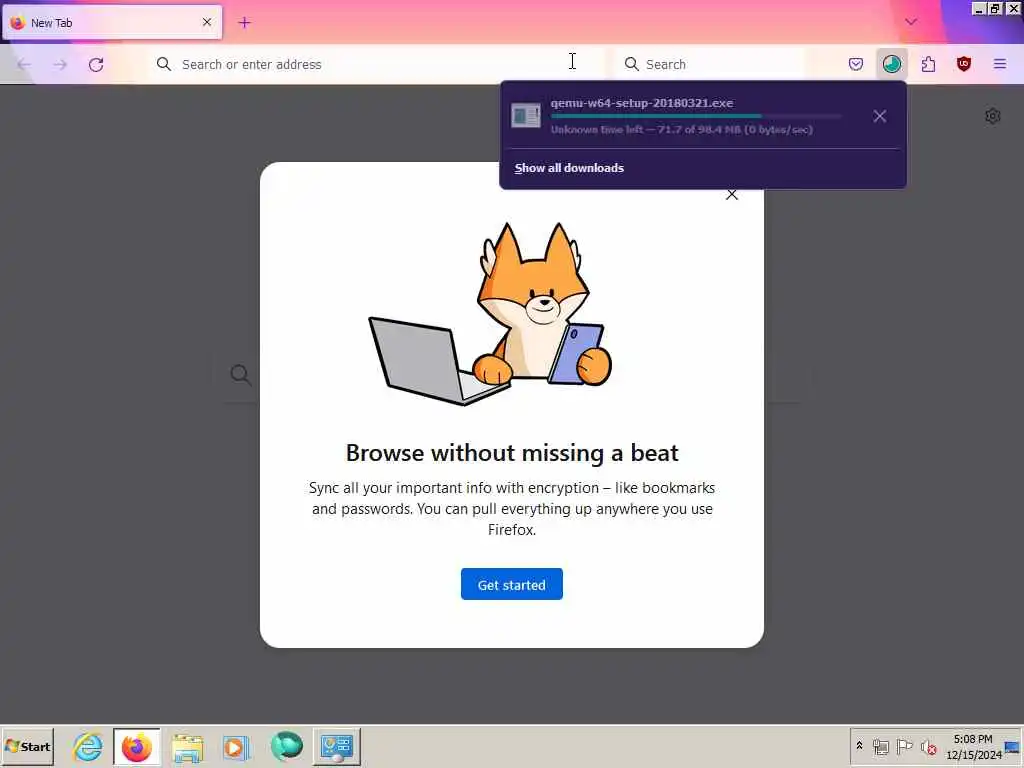Click the green globe taskbar icon
Screen dimensions: 1024x768
click(287, 746)
